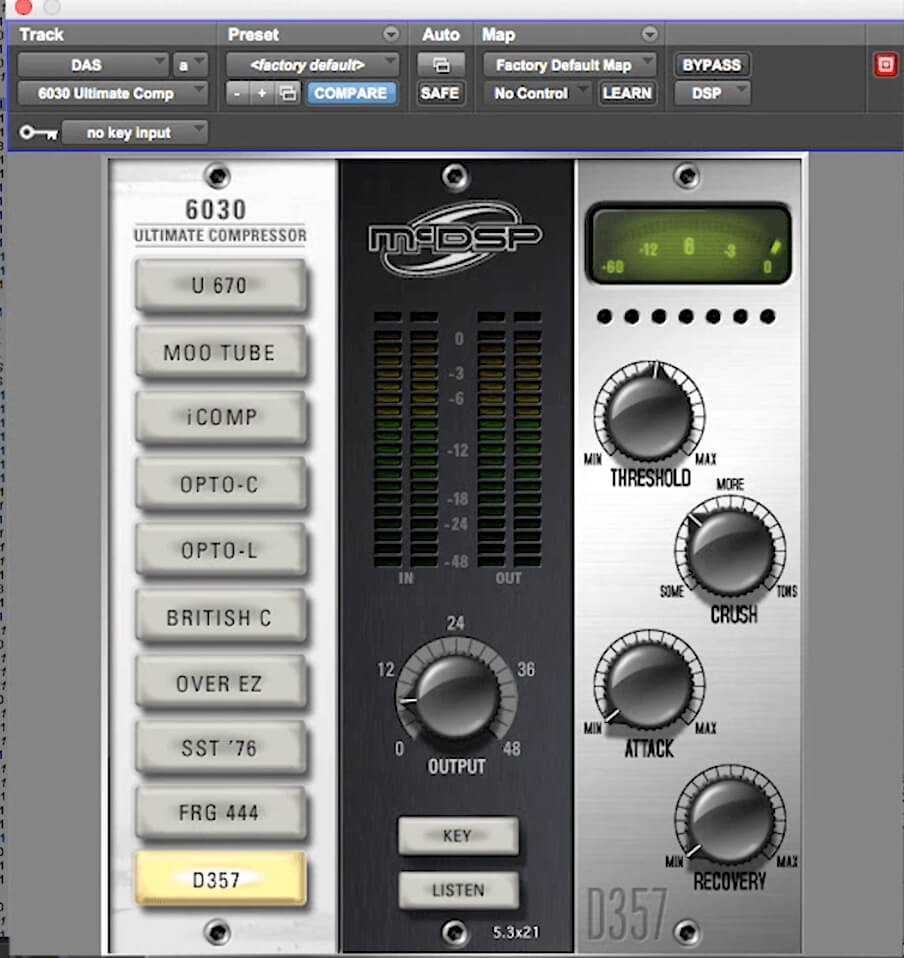Screen dimensions: 904x958
Task: Select previous preset with minus button
Action: (238, 93)
